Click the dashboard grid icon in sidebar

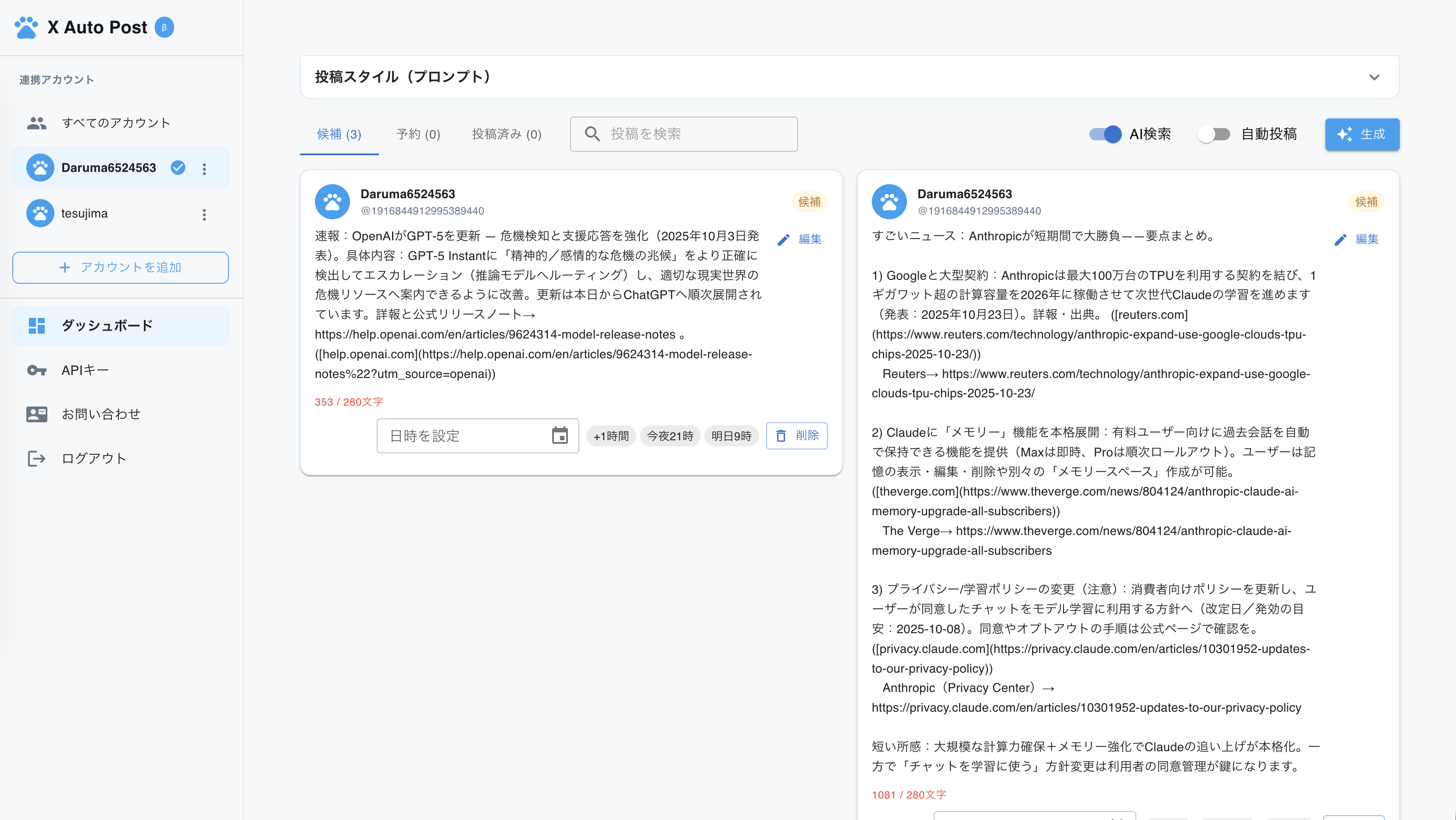(37, 326)
